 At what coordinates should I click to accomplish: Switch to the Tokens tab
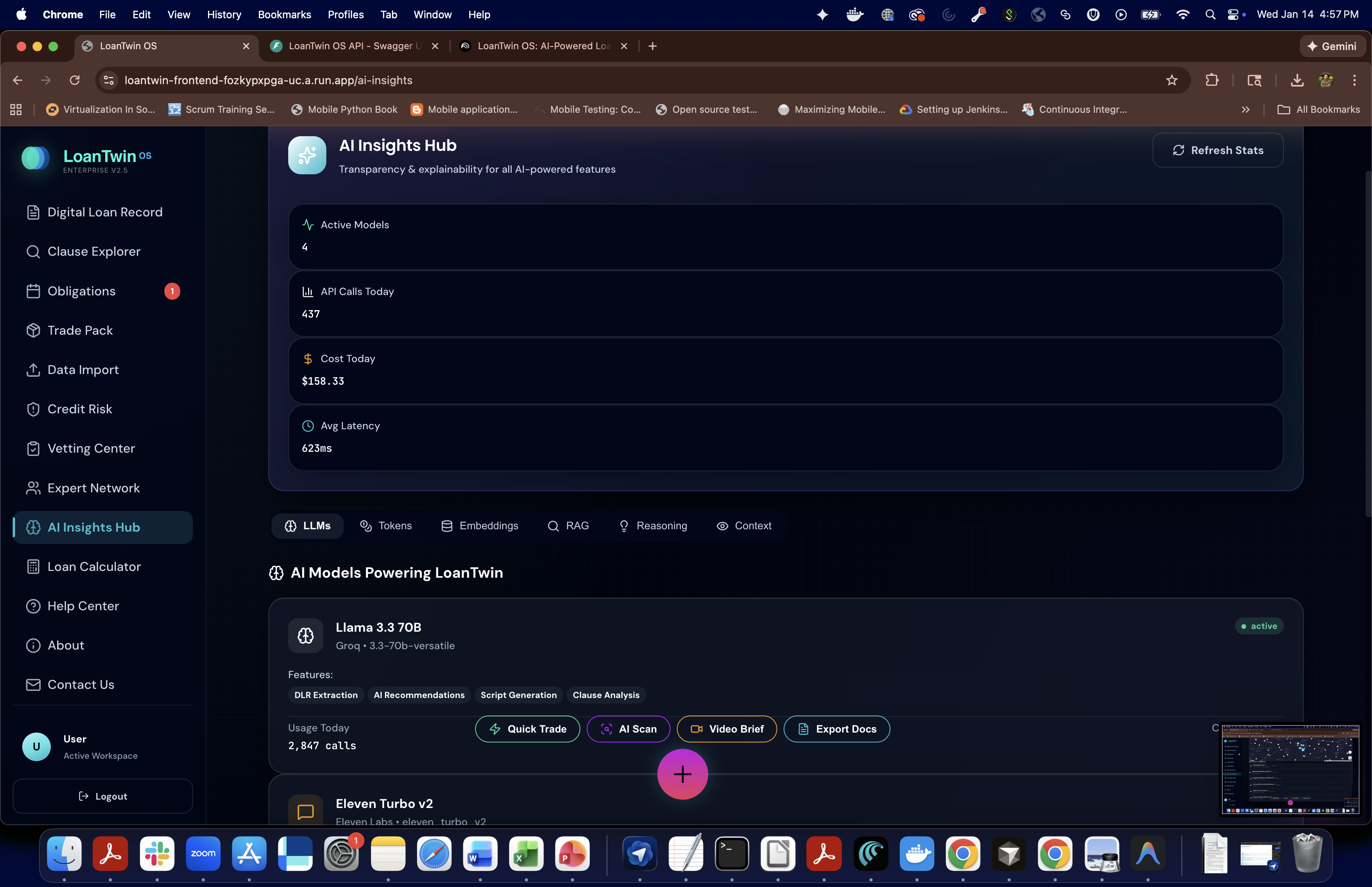tap(386, 526)
